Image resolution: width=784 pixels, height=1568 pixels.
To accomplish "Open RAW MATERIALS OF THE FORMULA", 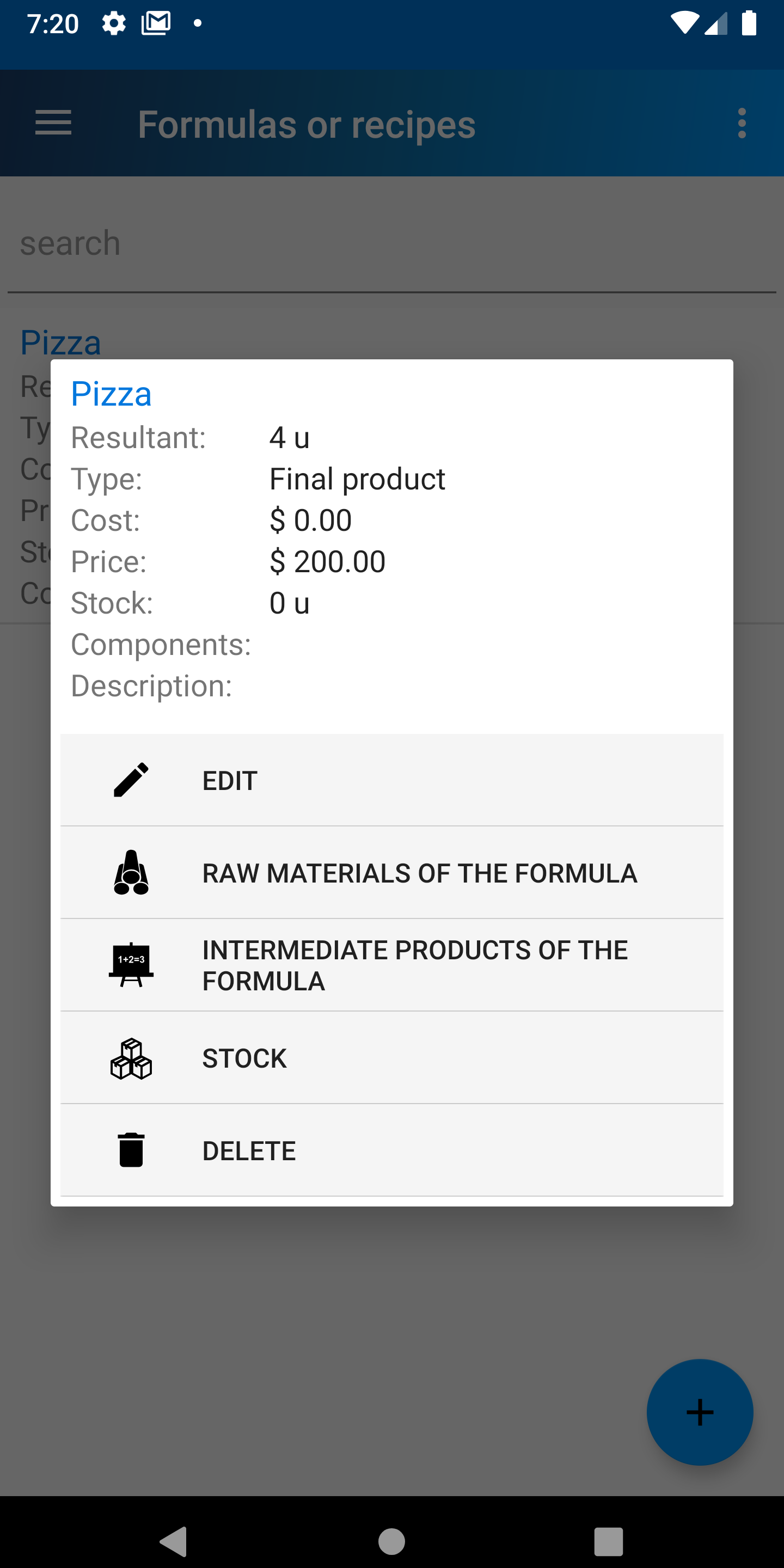I will tap(392, 872).
